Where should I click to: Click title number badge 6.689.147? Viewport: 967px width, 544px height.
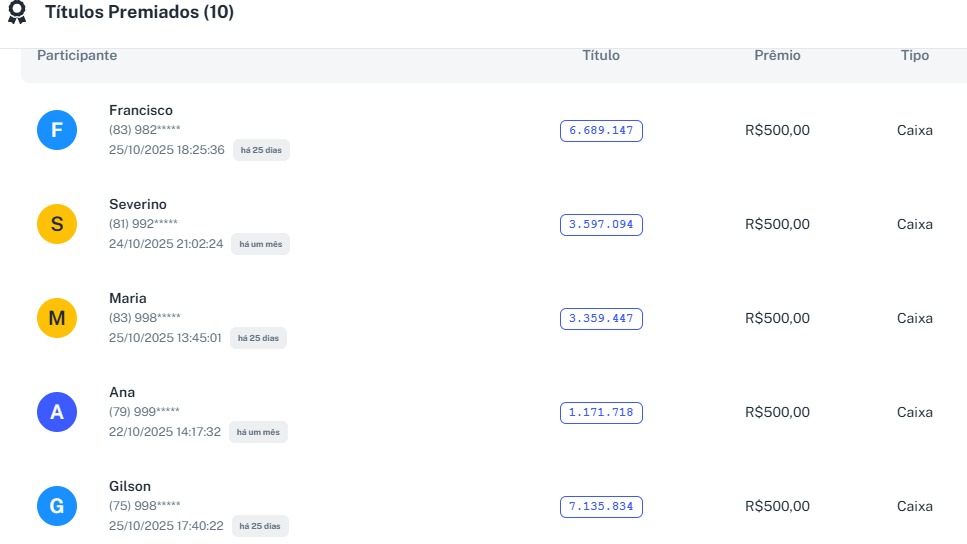[601, 130]
